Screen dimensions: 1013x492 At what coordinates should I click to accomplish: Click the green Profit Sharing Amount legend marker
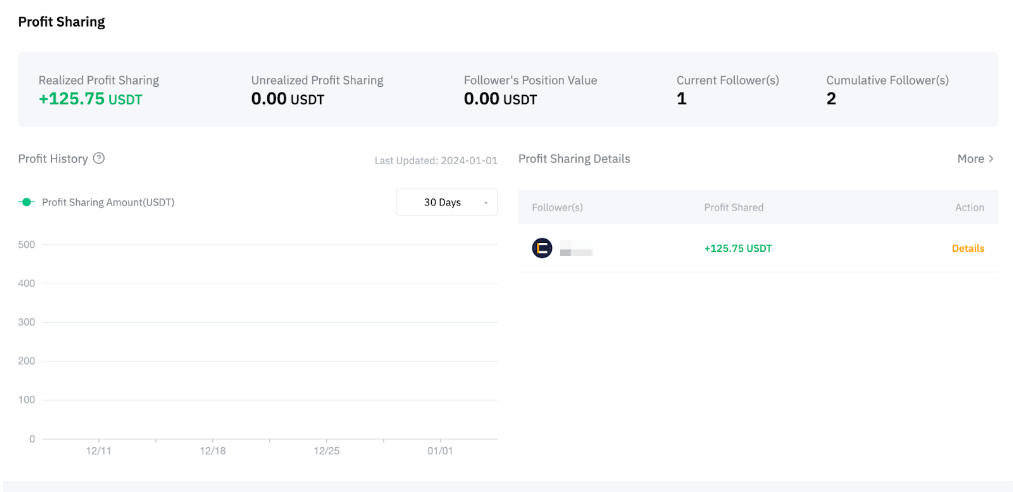point(27,202)
